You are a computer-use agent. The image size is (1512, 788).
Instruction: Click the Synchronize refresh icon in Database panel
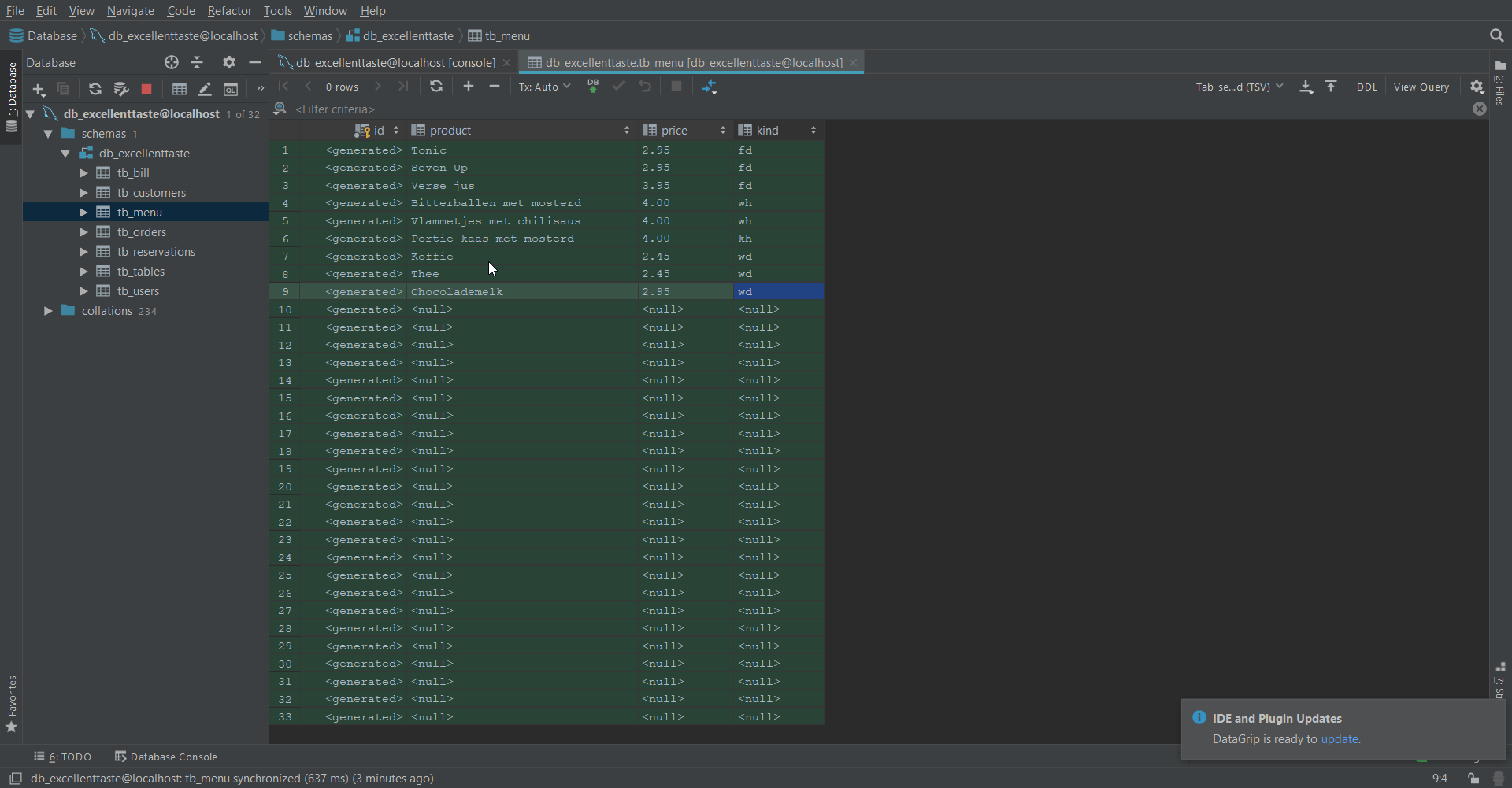[x=95, y=89]
